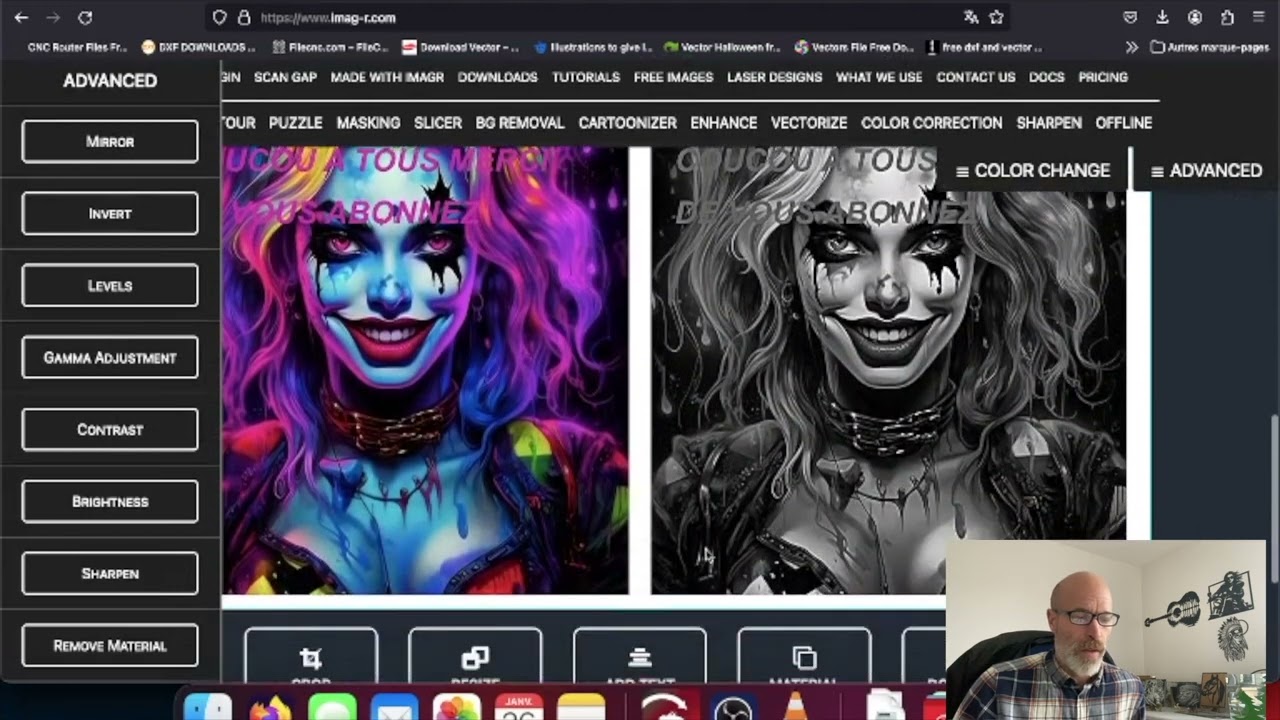1280x720 pixels.
Task: Select the Add Text tool icon
Action: [x=640, y=657]
